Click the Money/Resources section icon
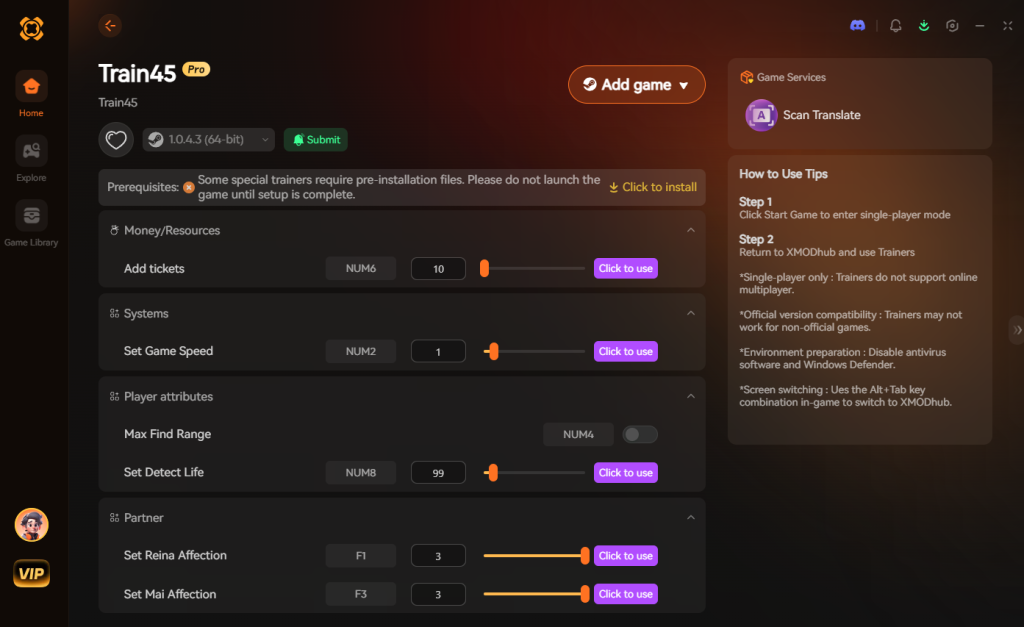 pos(114,231)
